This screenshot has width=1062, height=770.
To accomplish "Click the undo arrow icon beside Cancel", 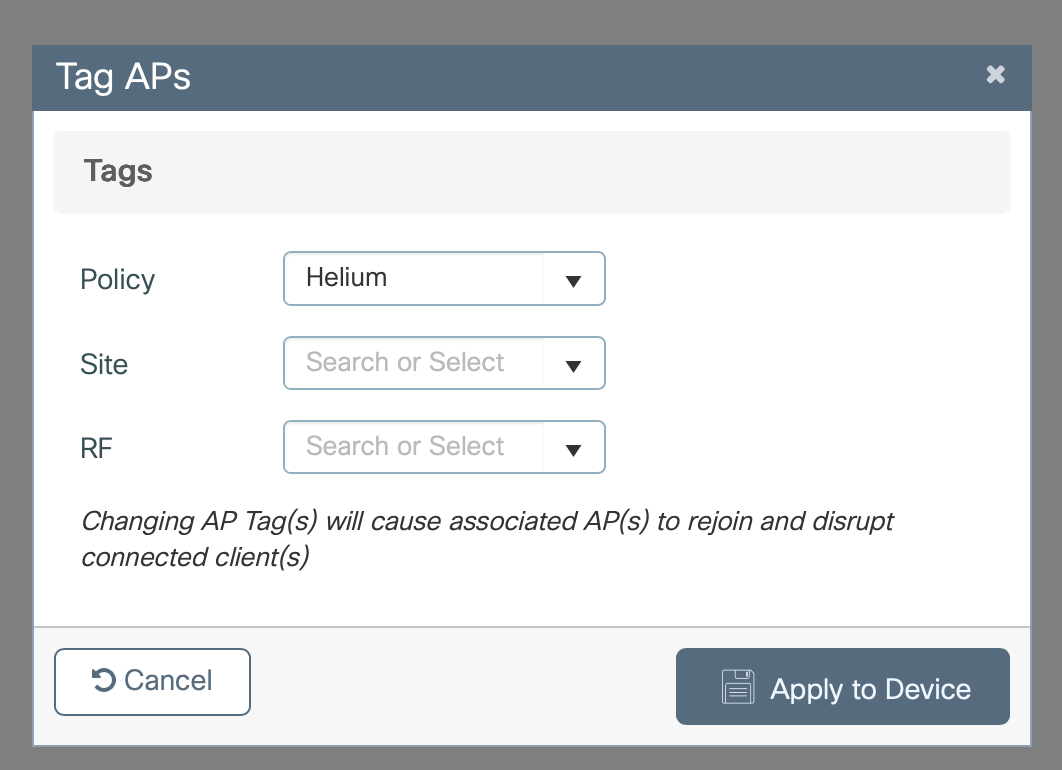I will click(103, 681).
